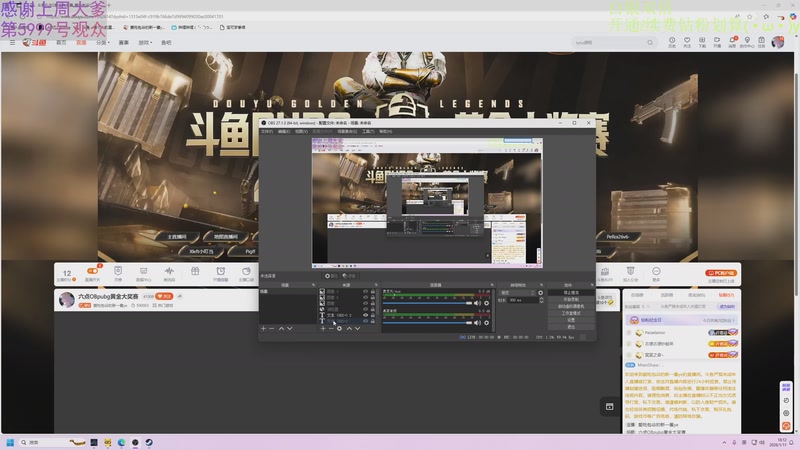
Task: Open the data center monitor icon in streamer toolbar
Action: point(143,273)
